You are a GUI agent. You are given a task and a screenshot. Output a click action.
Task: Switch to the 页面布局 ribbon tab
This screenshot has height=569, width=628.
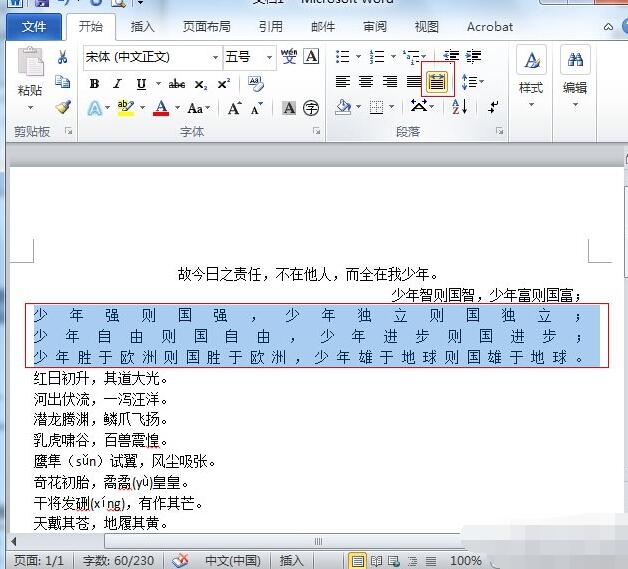pyautogui.click(x=206, y=27)
